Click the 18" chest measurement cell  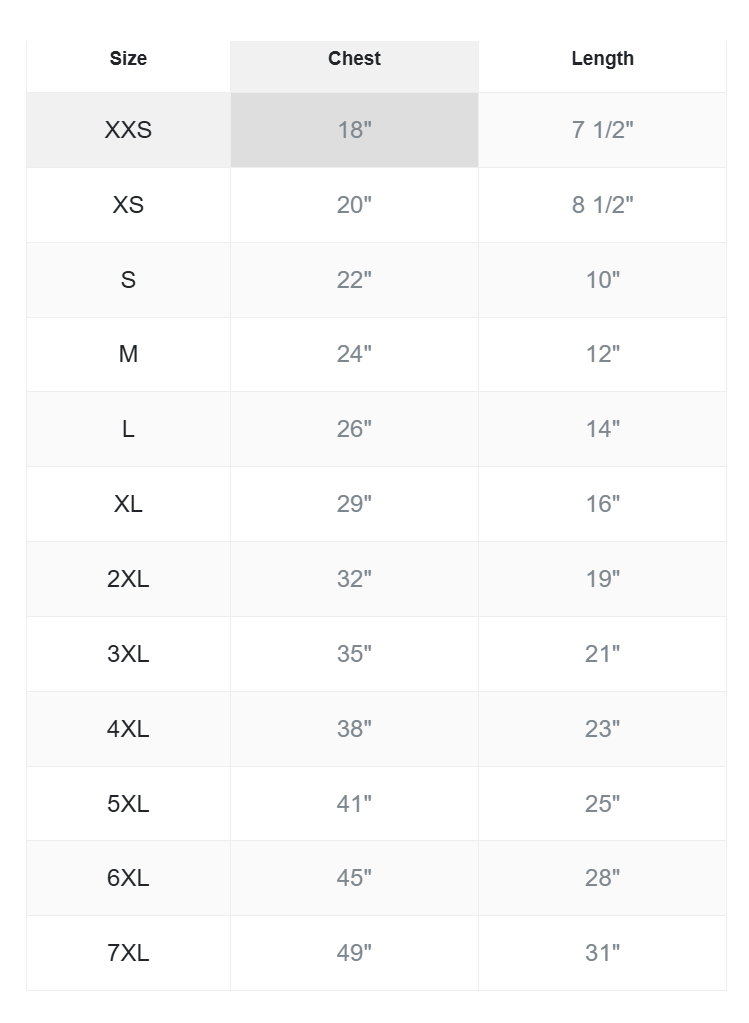(x=354, y=130)
